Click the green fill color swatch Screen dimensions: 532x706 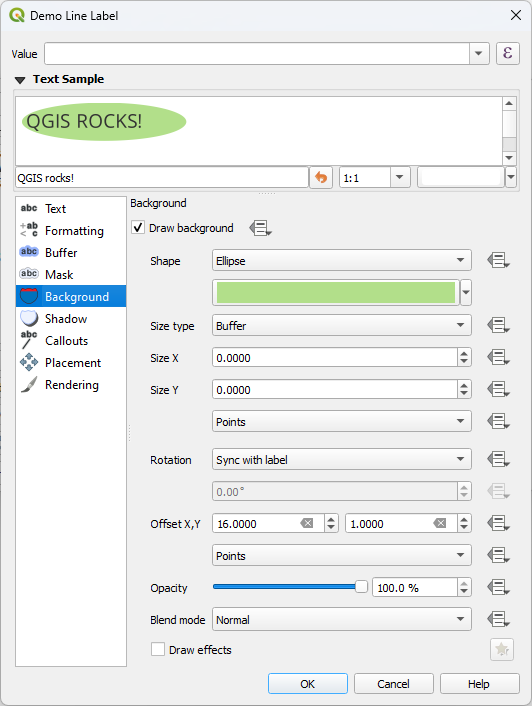pyautogui.click(x=336, y=293)
